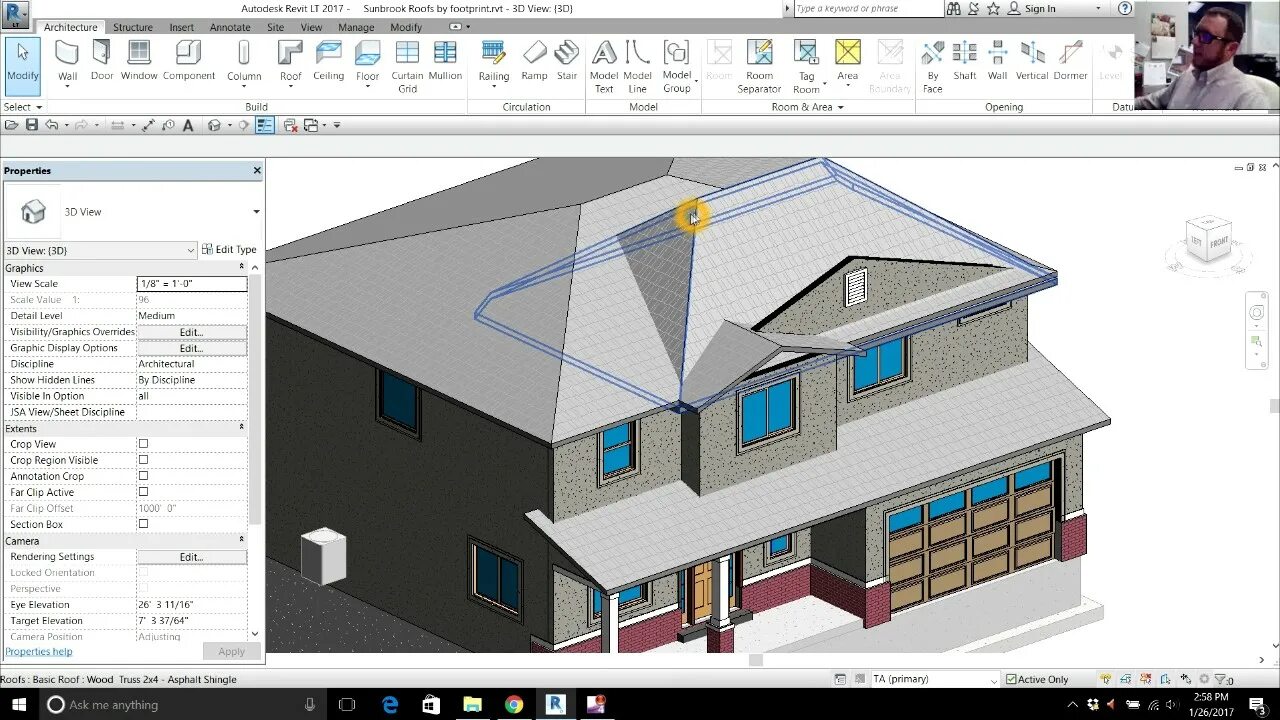Select the Wall tool
The height and width of the screenshot is (720, 1280).
[x=67, y=62]
